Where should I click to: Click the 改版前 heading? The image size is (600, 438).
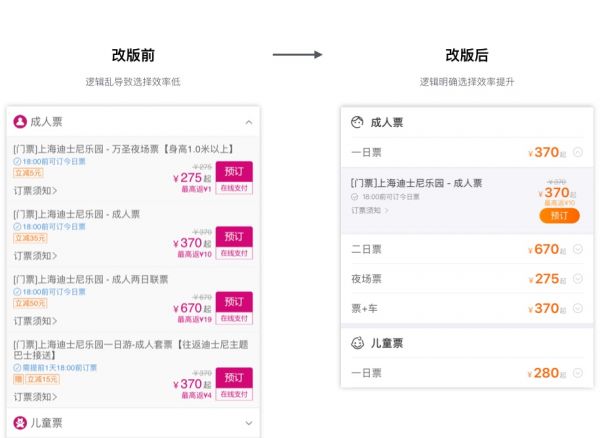(x=133, y=55)
